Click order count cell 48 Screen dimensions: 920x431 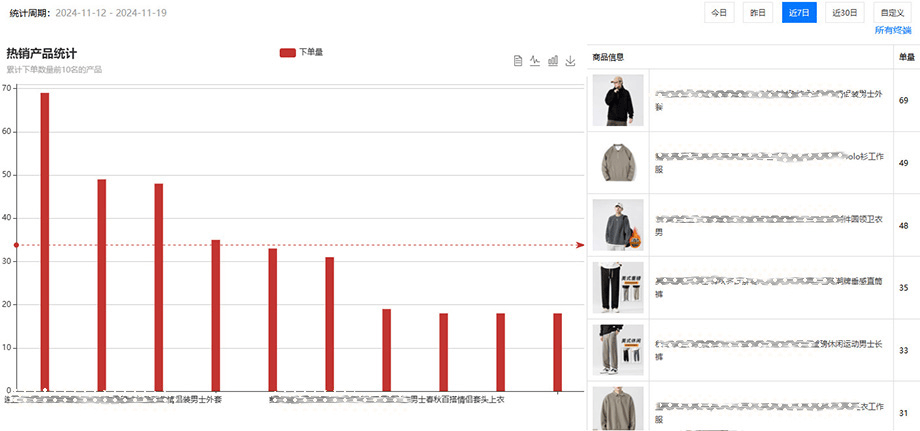[904, 226]
